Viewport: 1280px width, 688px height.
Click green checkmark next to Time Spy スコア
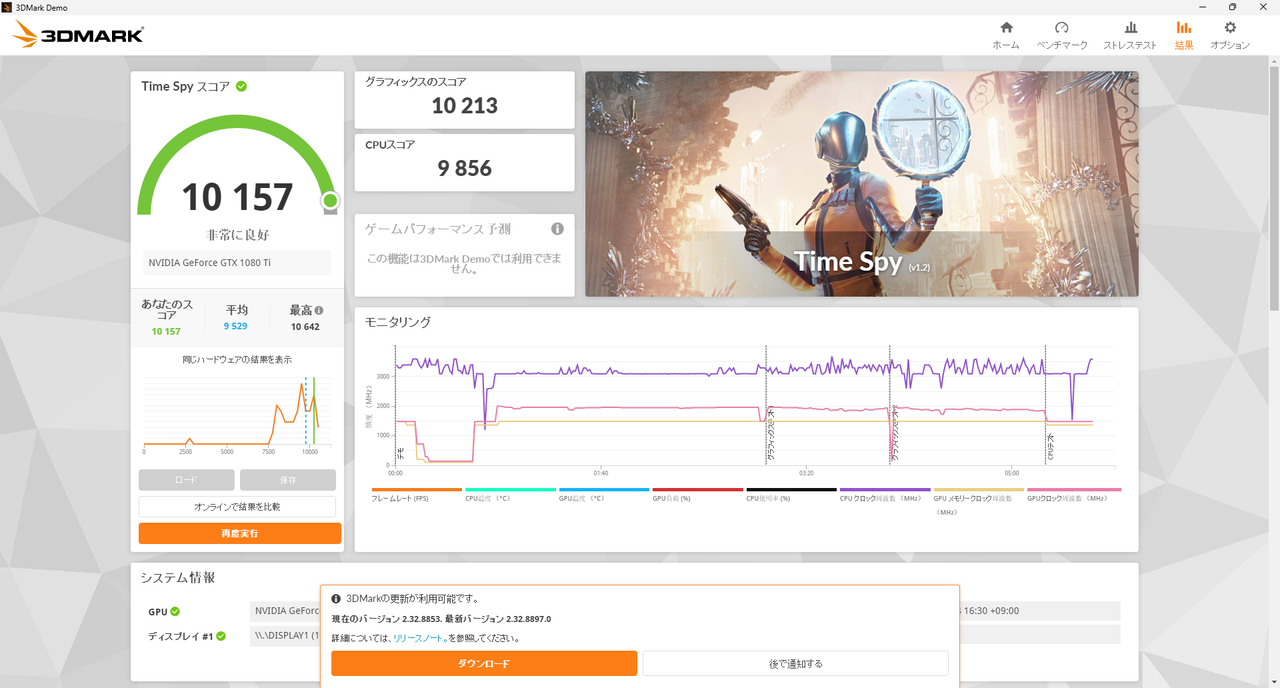tap(241, 86)
